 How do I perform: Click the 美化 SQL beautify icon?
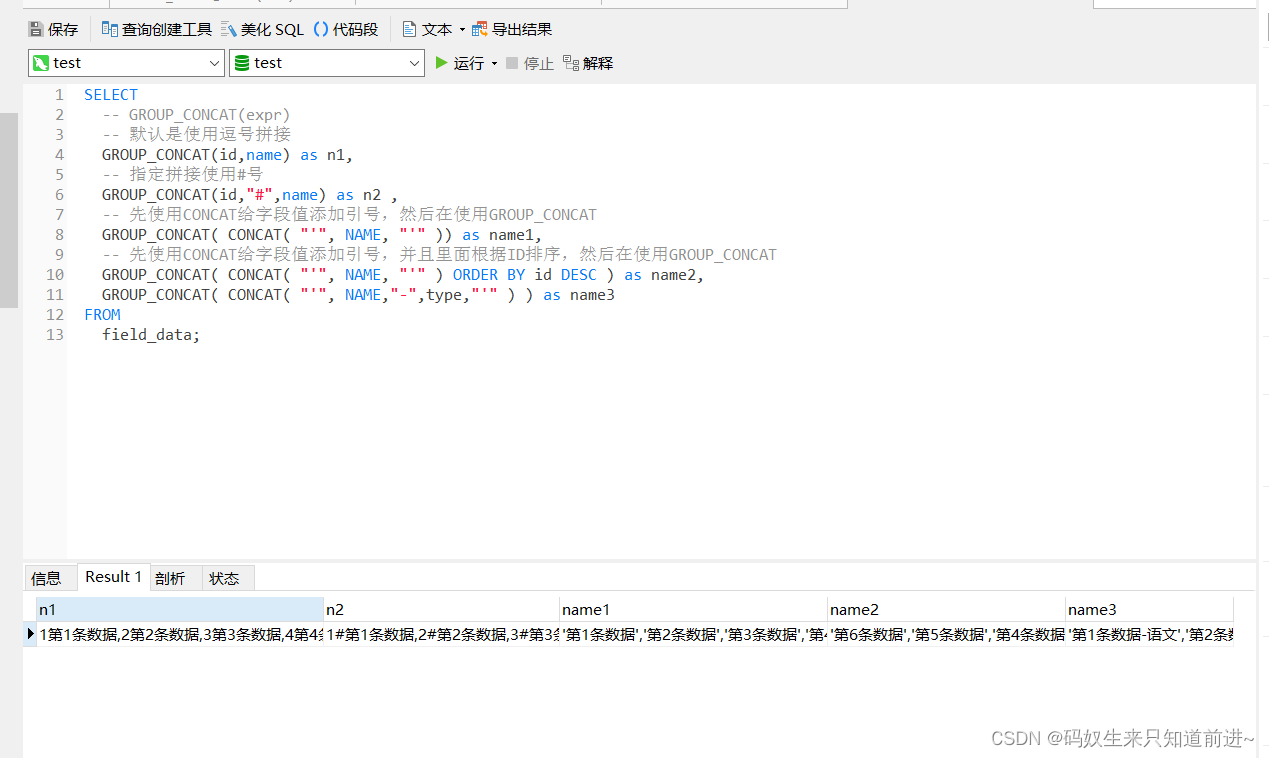[x=262, y=28]
